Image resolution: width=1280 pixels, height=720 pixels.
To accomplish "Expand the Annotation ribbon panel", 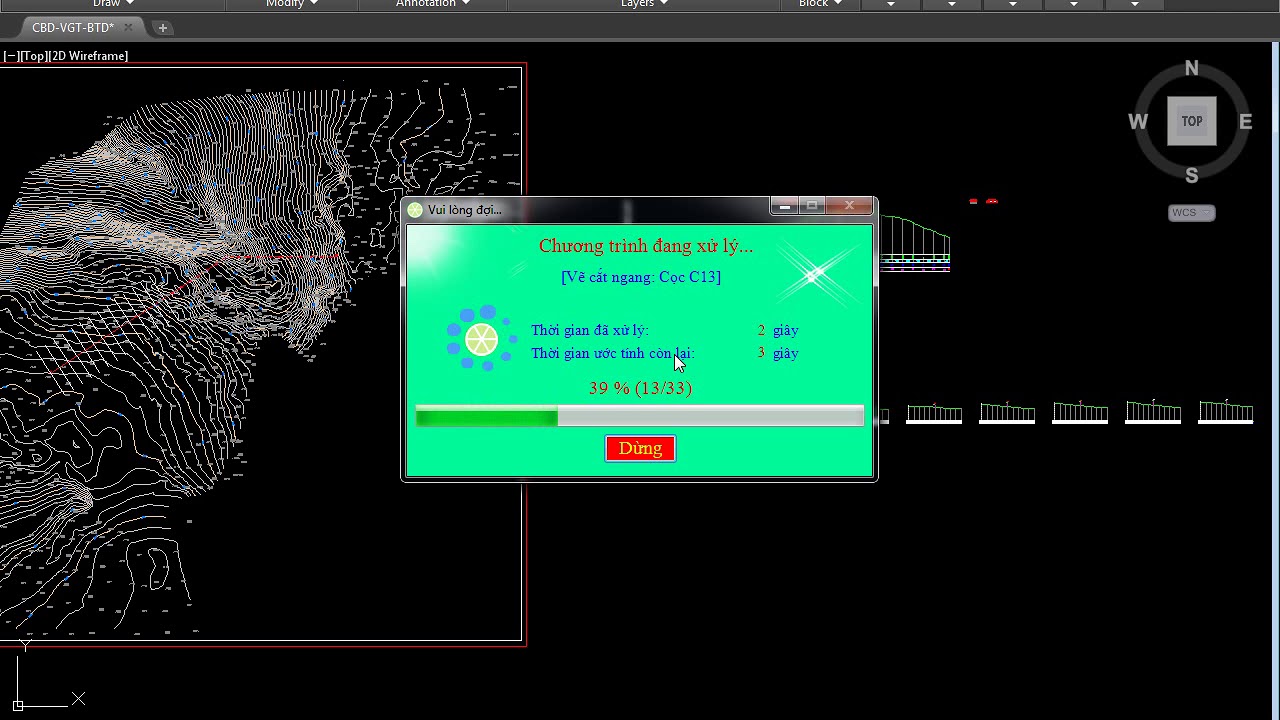I will click(x=433, y=4).
